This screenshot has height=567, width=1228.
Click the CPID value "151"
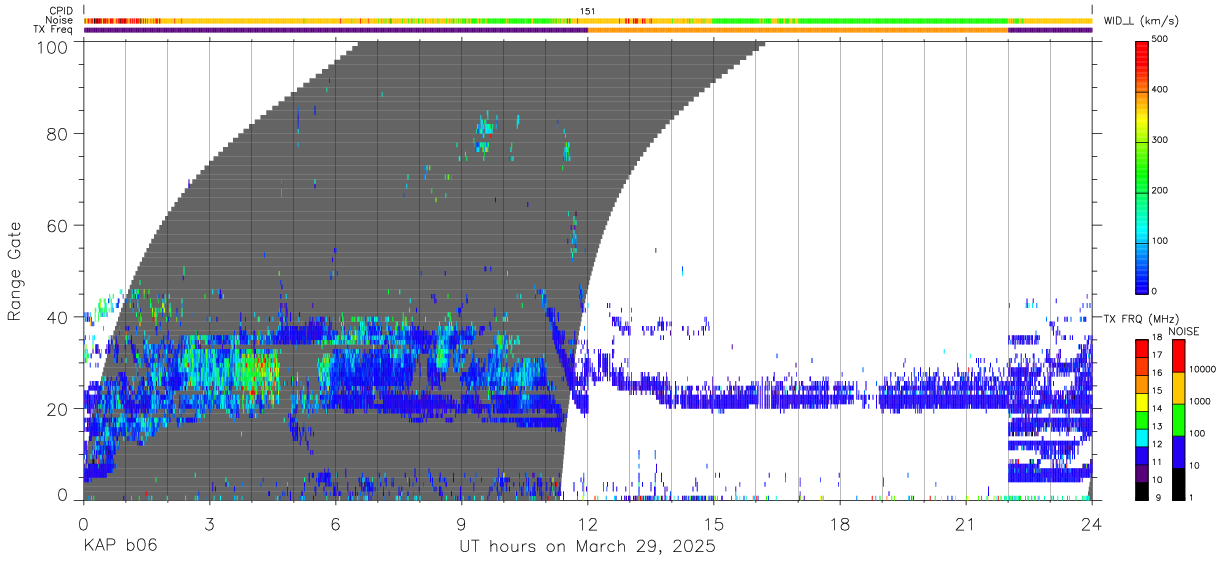588,11
